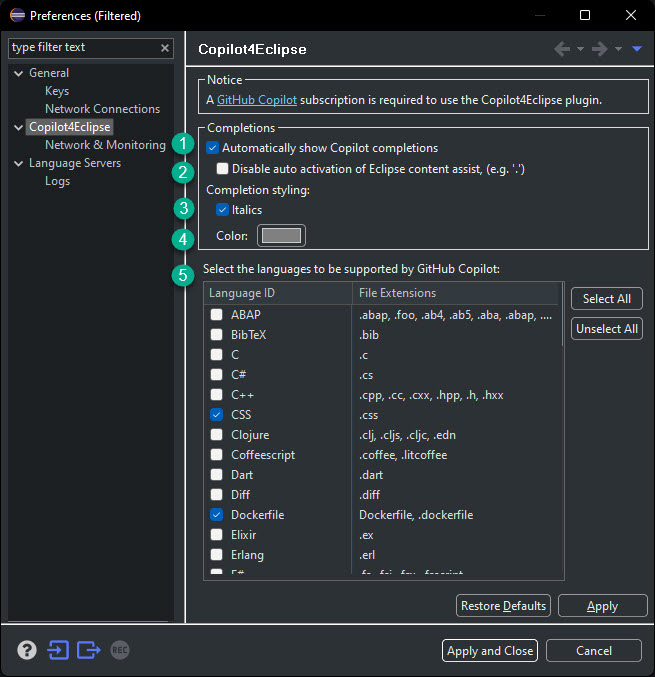Maximize the Preferences window
This screenshot has width=655, height=677.
click(585, 15)
